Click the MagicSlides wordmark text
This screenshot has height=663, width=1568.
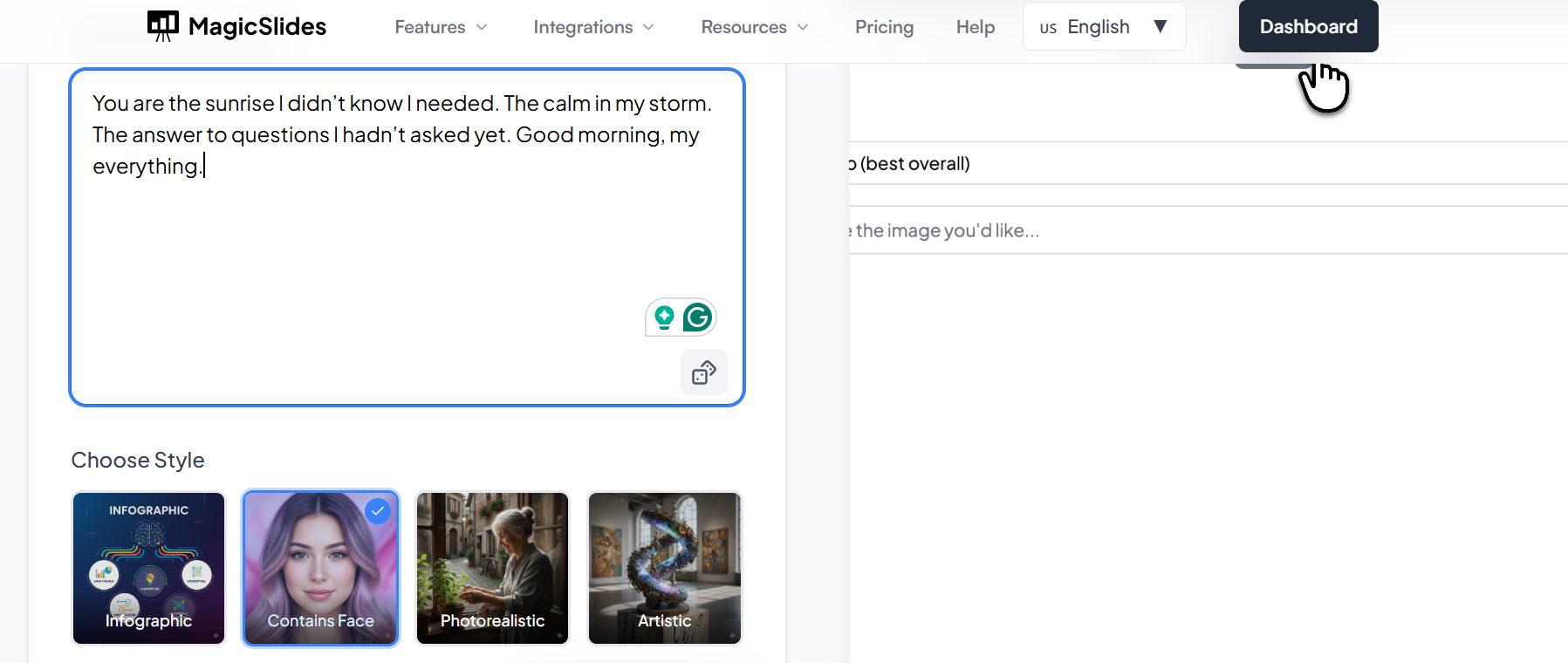tap(257, 27)
